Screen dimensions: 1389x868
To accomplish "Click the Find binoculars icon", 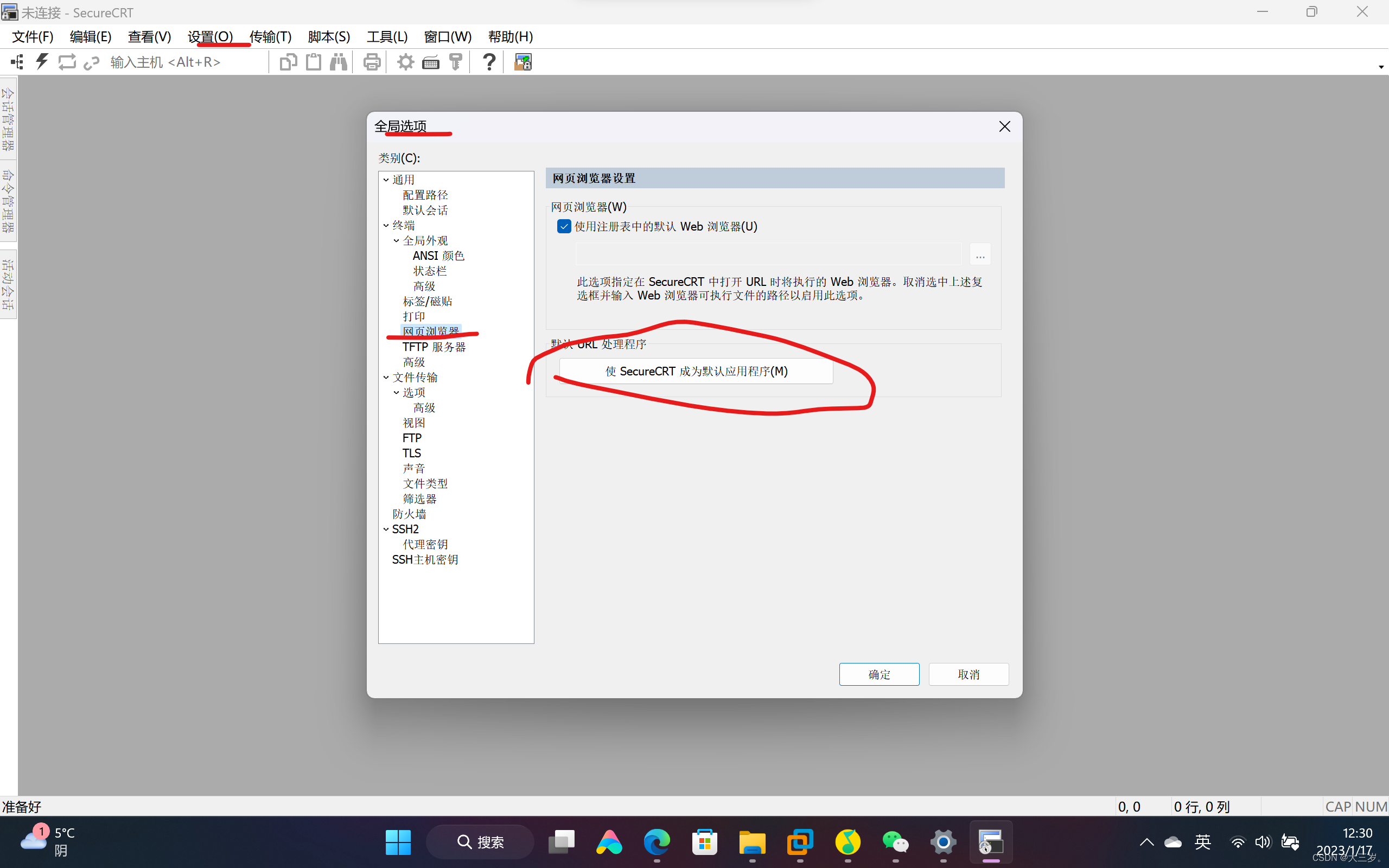I will coord(339,61).
